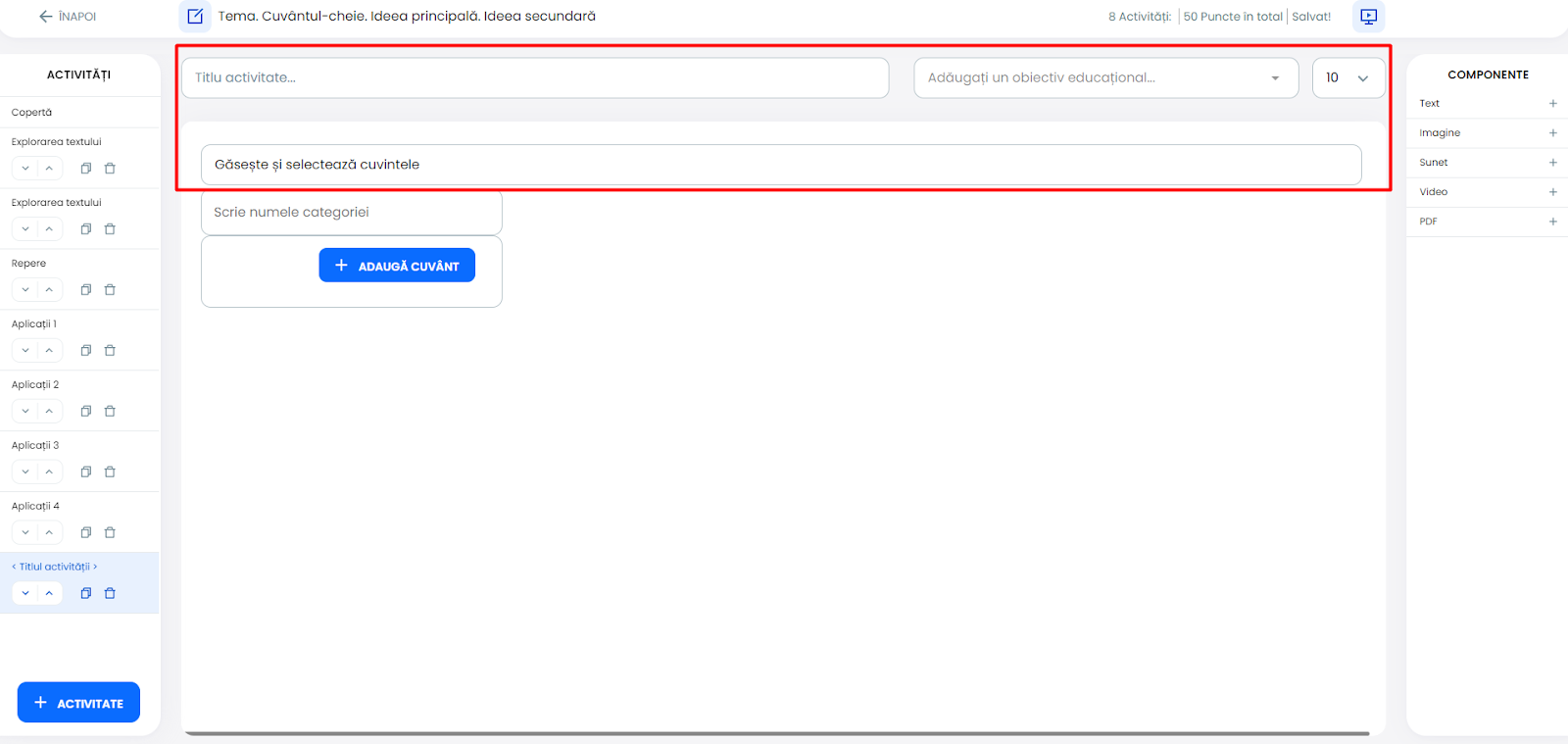Viewport: 1568px width, 744px height.
Task: Click the edit lesson title pencil icon
Action: (x=195, y=17)
